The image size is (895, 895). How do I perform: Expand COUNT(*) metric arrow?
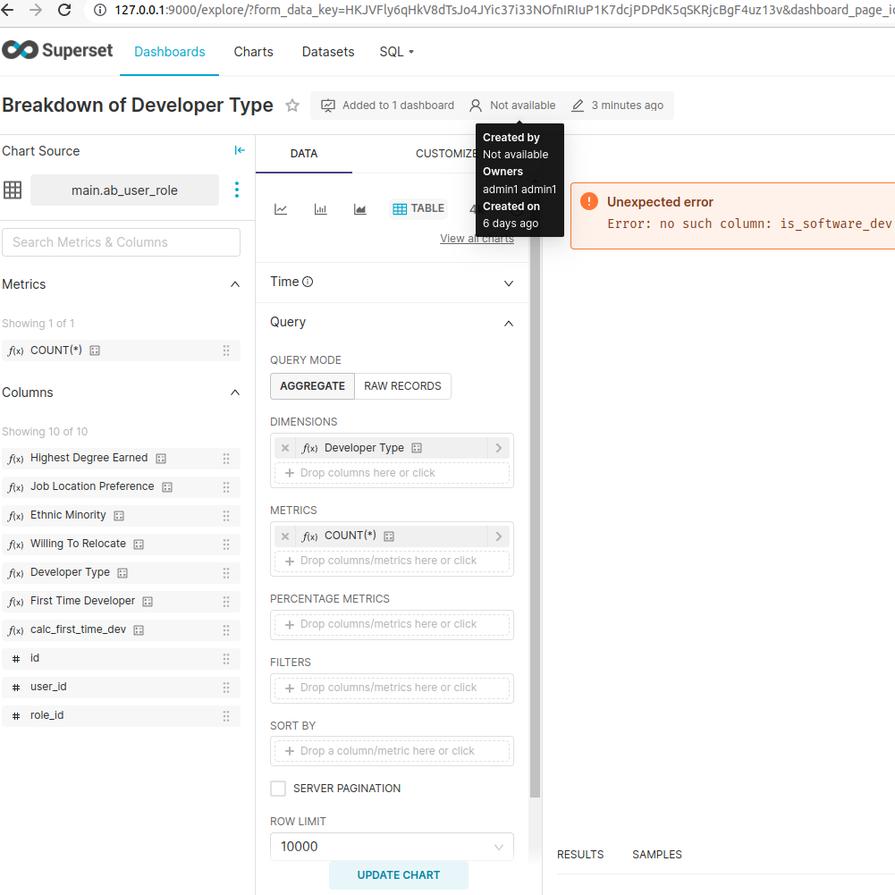499,536
